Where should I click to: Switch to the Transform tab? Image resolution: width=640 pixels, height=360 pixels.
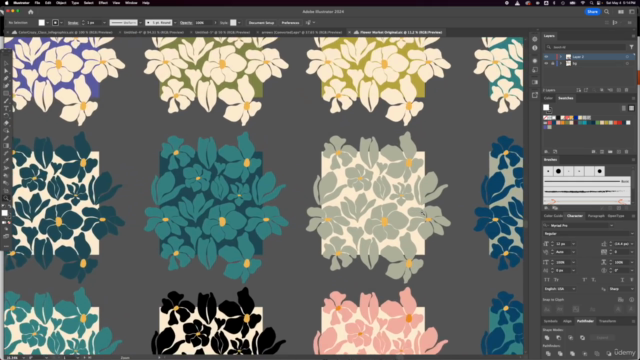point(607,321)
